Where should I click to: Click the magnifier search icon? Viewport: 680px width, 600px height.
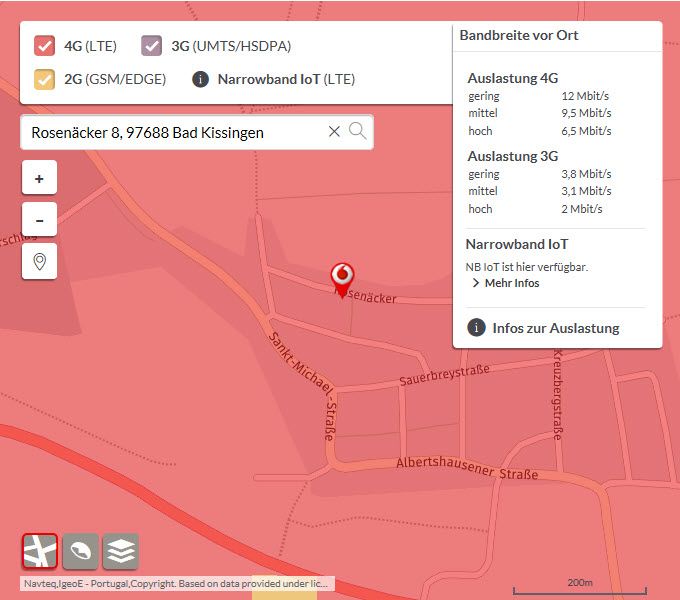tap(357, 131)
